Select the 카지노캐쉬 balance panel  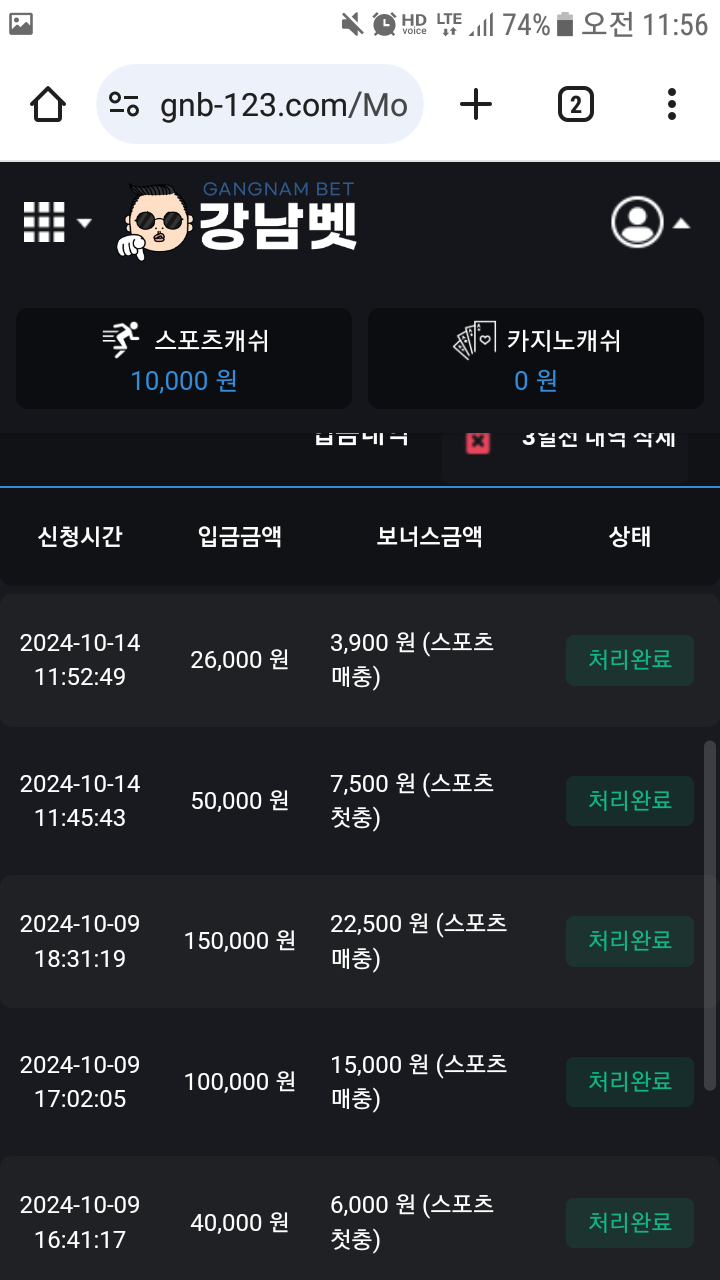point(536,358)
